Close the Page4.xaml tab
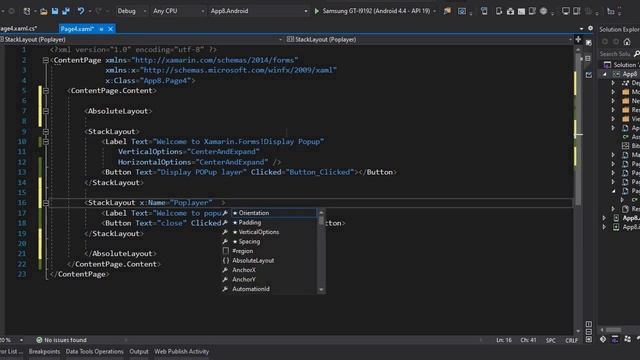 [x=110, y=29]
